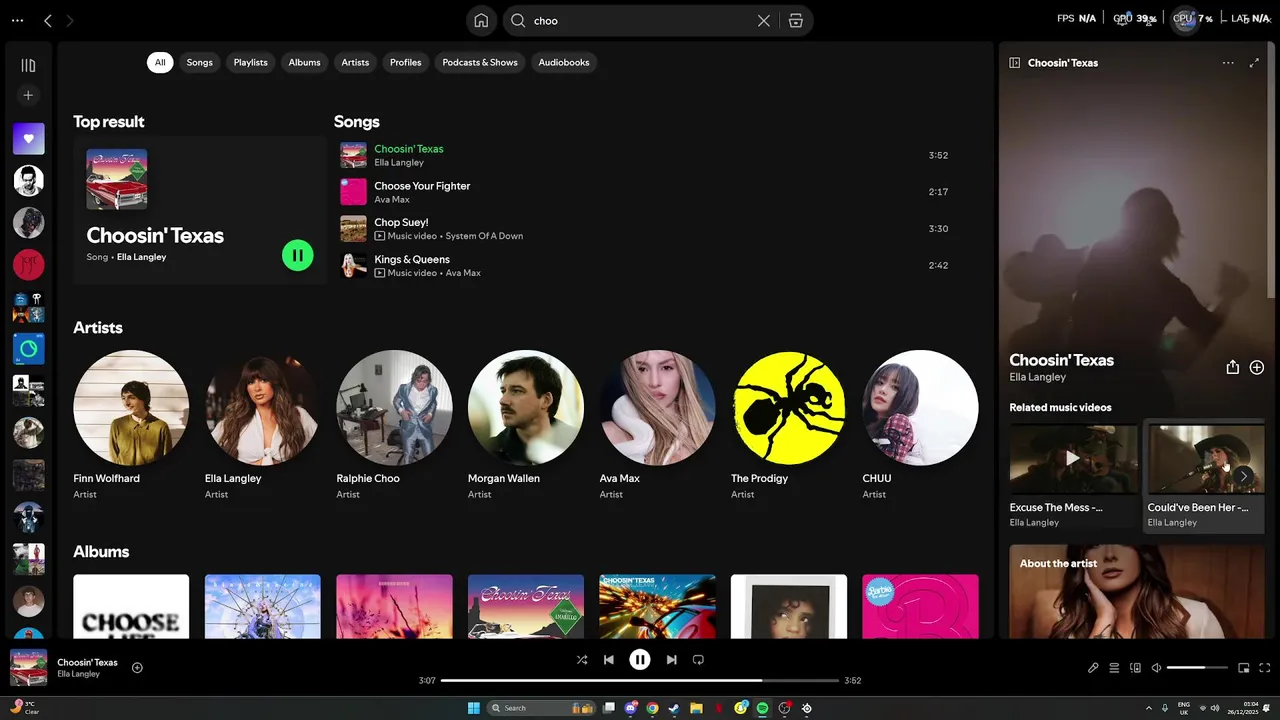
Task: Pause using the green top result button
Action: [x=297, y=255]
